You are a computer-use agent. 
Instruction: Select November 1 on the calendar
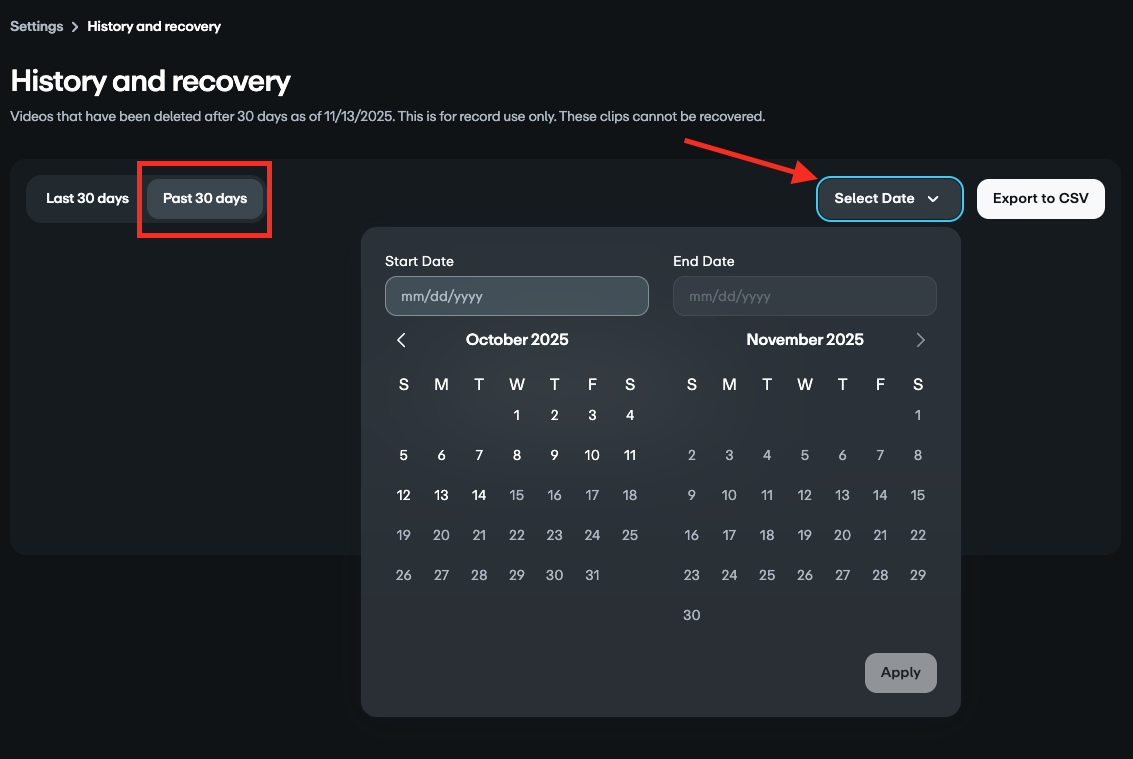click(917, 414)
